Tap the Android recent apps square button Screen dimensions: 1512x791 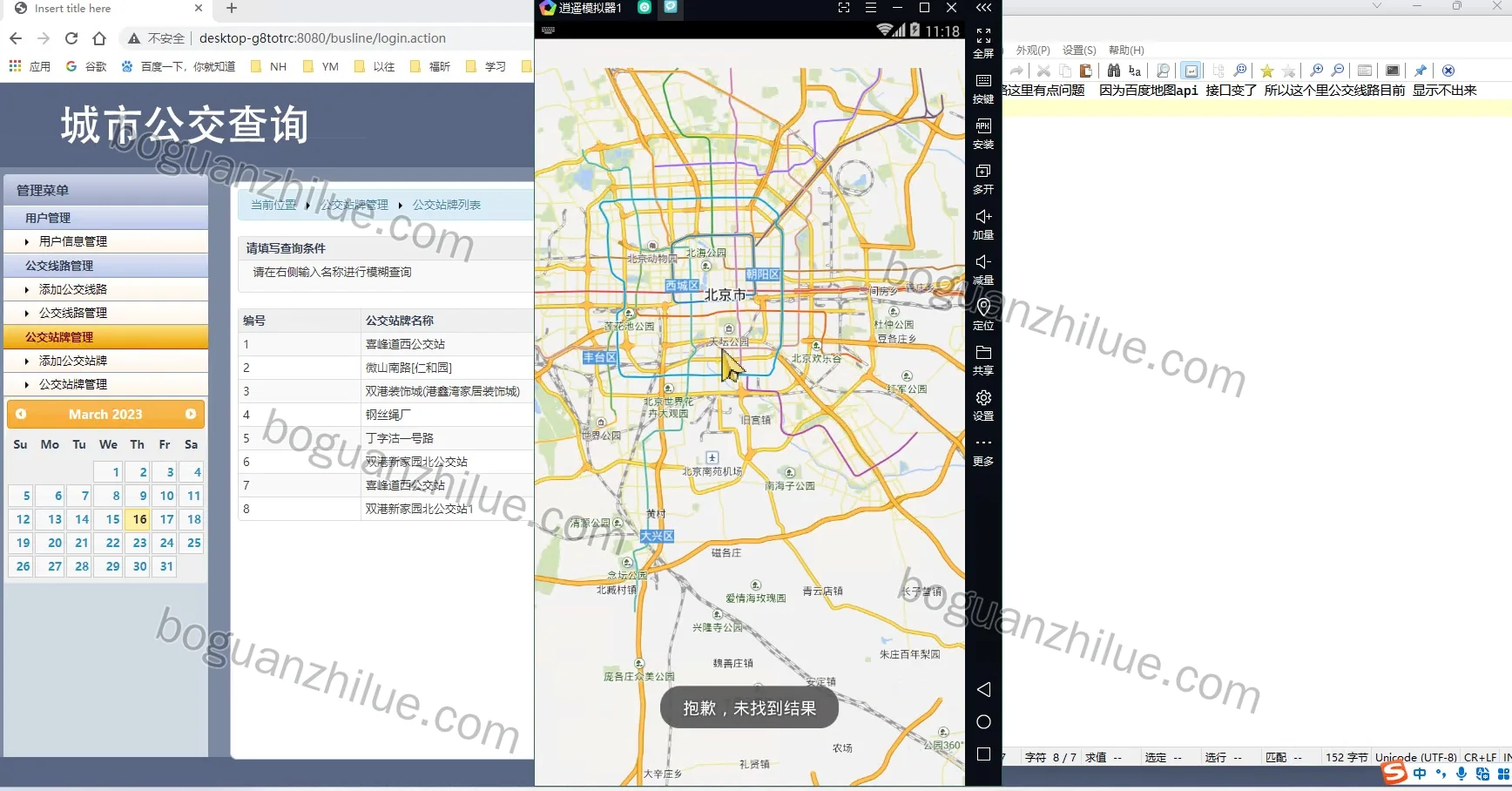click(x=983, y=754)
